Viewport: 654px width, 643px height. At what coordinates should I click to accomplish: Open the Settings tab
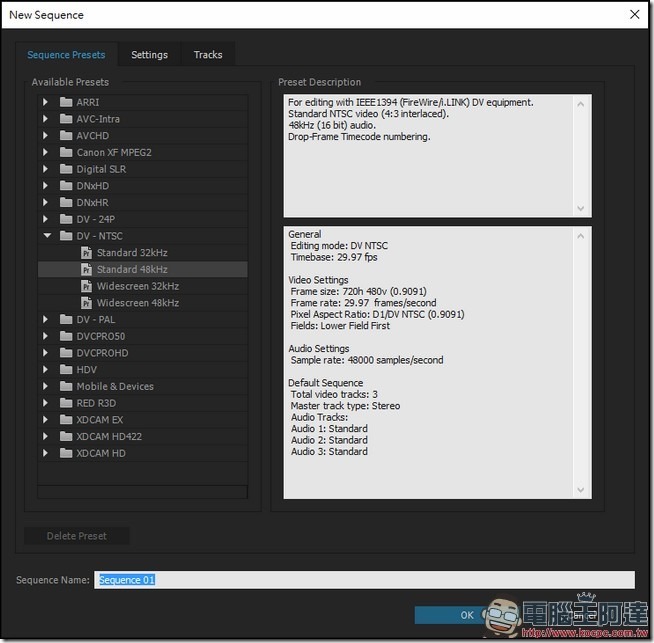149,55
